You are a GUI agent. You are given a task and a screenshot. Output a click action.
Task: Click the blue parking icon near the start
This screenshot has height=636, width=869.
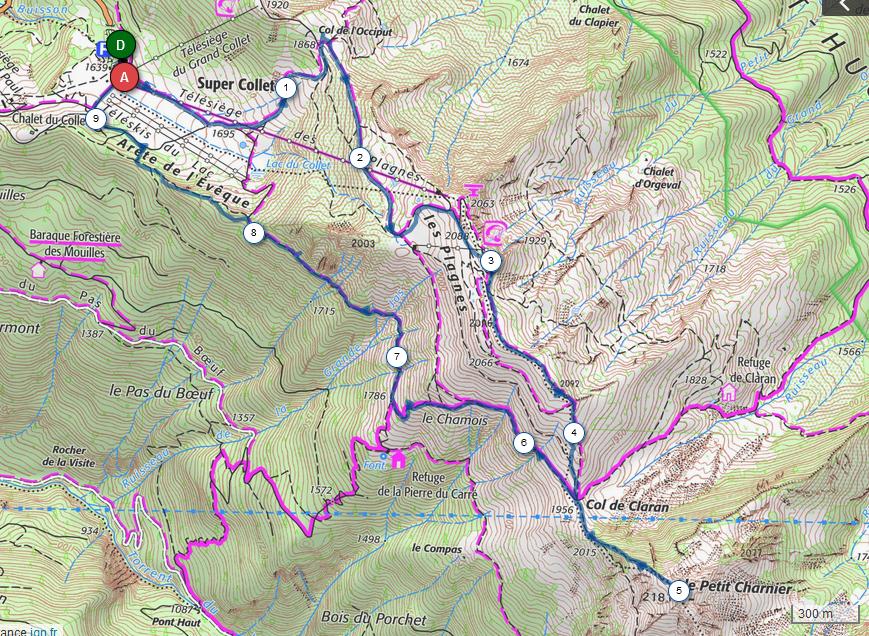pyautogui.click(x=101, y=50)
